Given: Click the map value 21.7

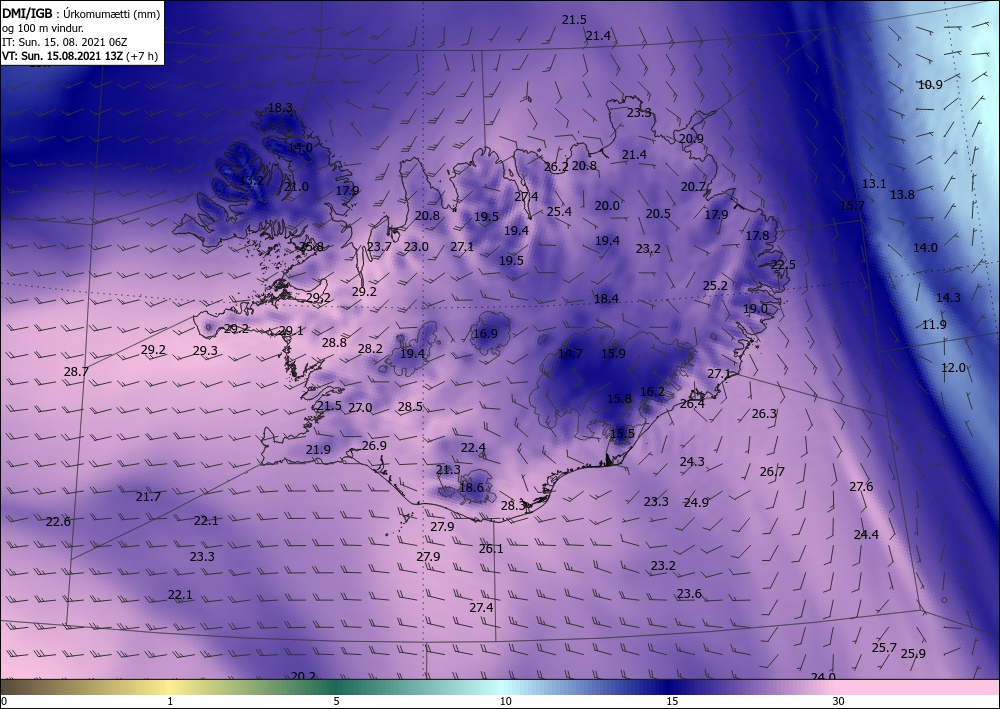Looking at the screenshot, I should click(x=148, y=496).
